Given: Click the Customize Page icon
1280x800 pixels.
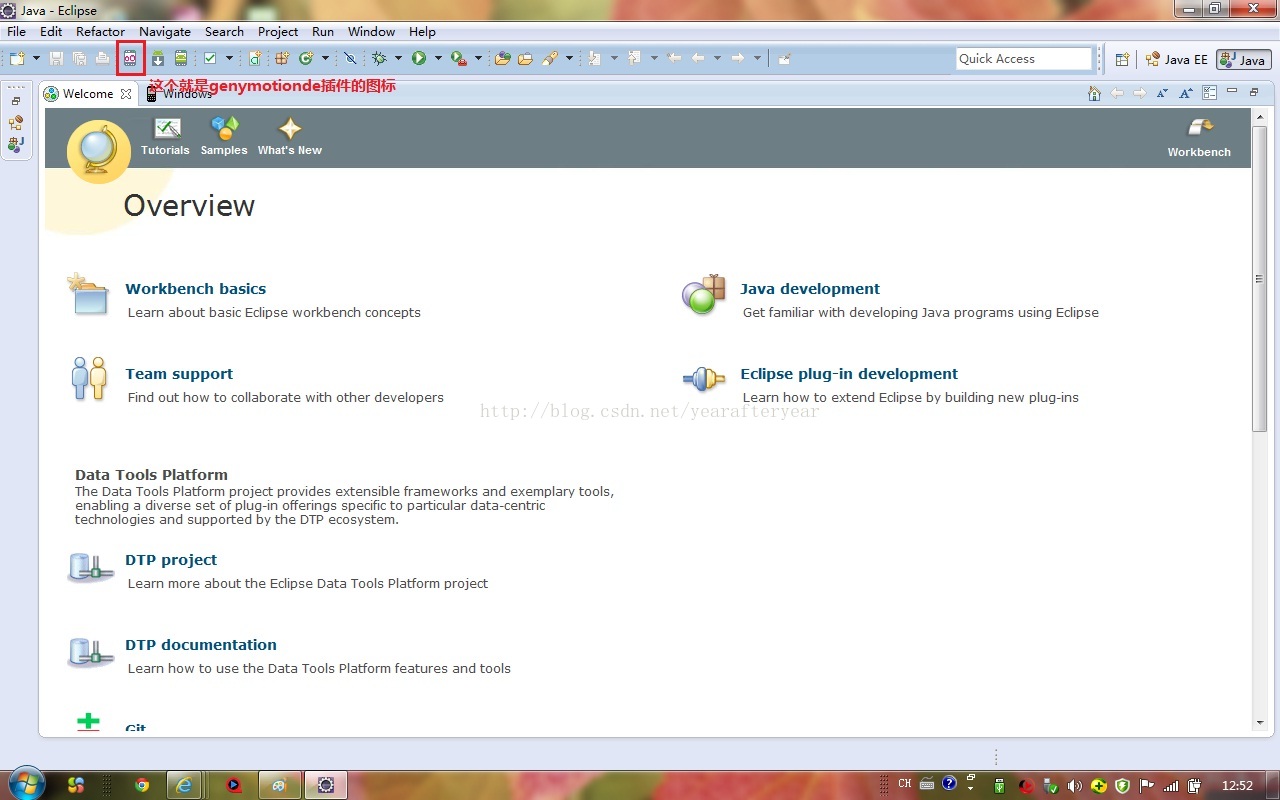Looking at the screenshot, I should point(1209,93).
